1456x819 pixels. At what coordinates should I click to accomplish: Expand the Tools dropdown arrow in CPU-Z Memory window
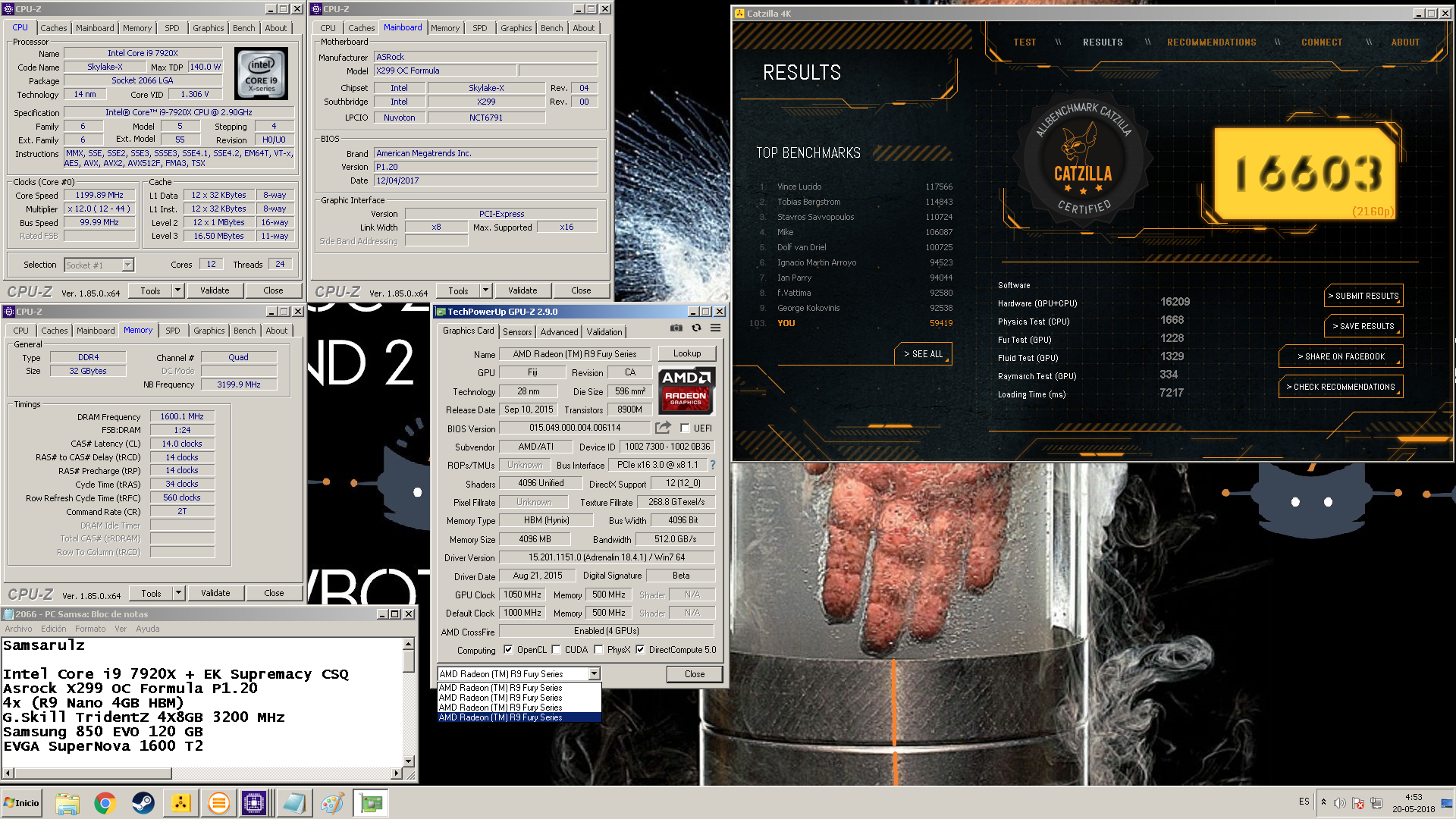(x=179, y=593)
